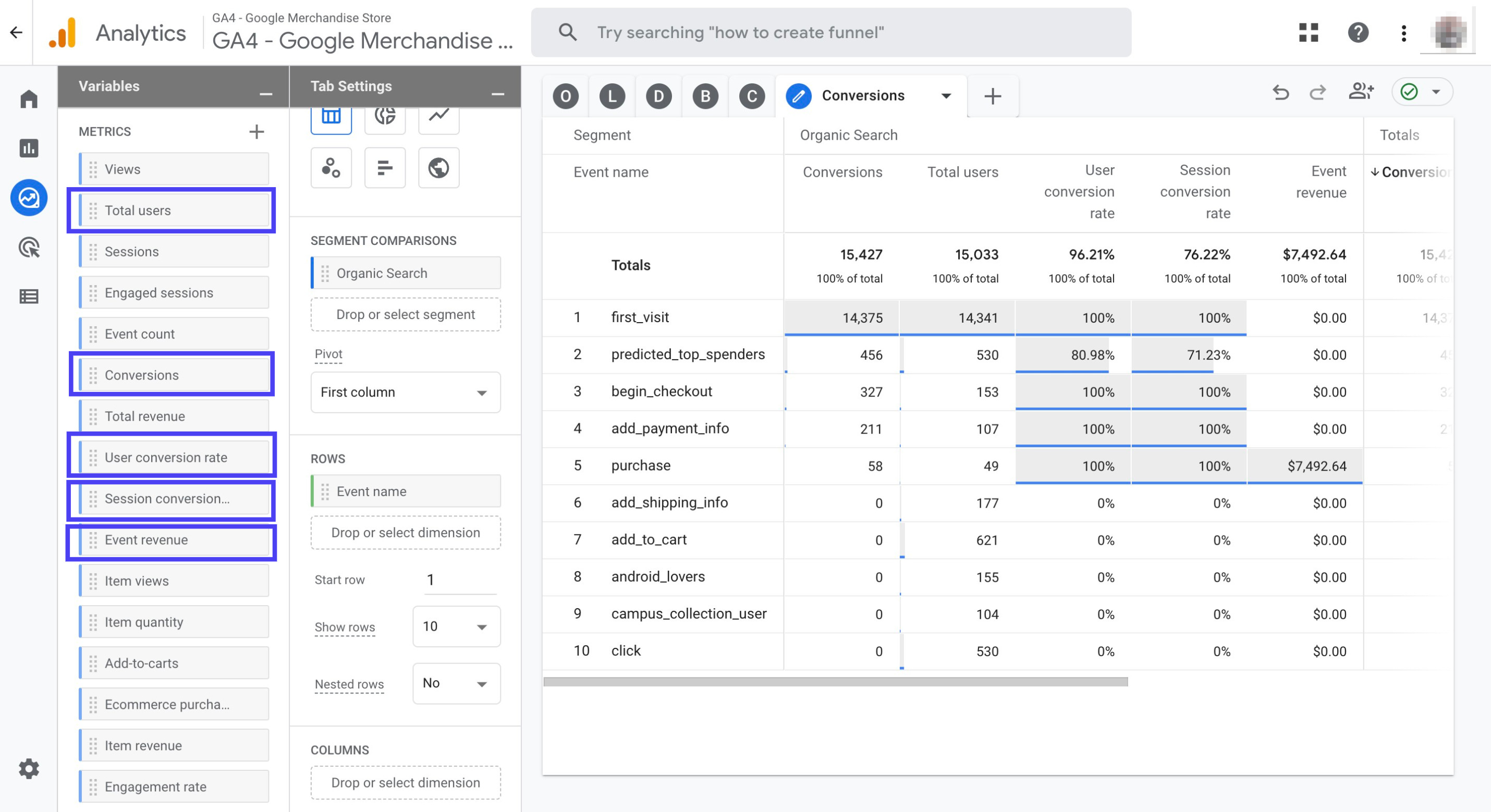Click the Engagement rate metric chip
The width and height of the screenshot is (1491, 812).
point(174,786)
